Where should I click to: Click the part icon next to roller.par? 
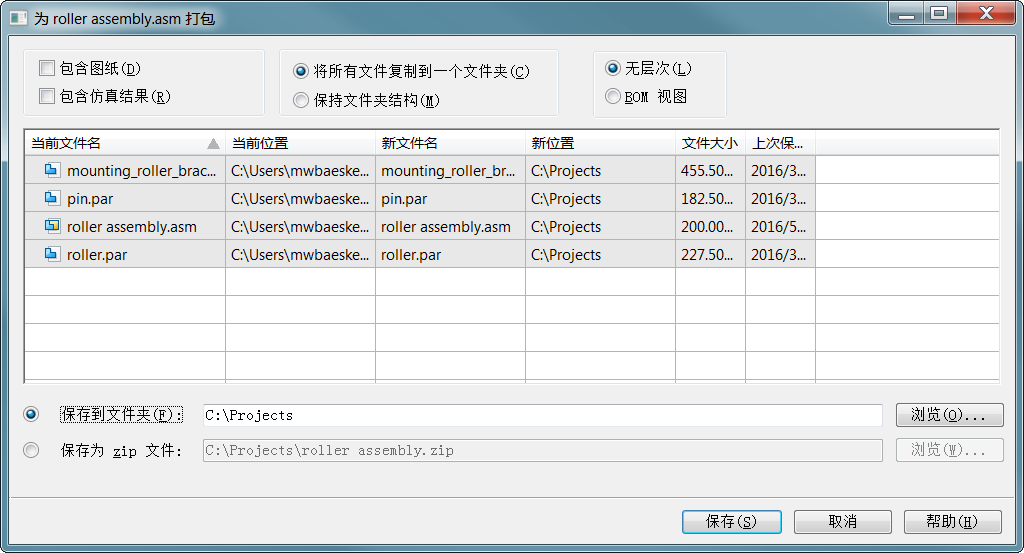pyautogui.click(x=52, y=254)
